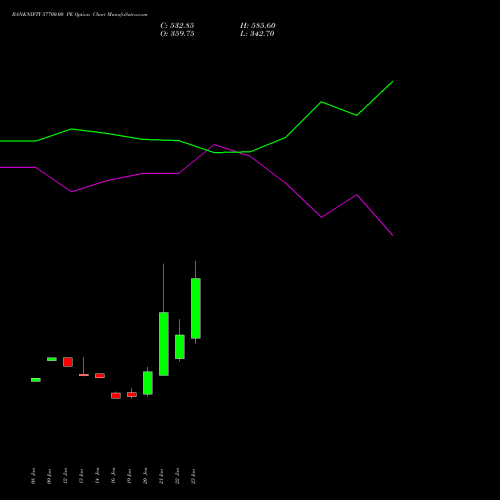This screenshot has width=500, height=500.
Task: Click the 09 Jan date axis label
Action: coord(49,476)
